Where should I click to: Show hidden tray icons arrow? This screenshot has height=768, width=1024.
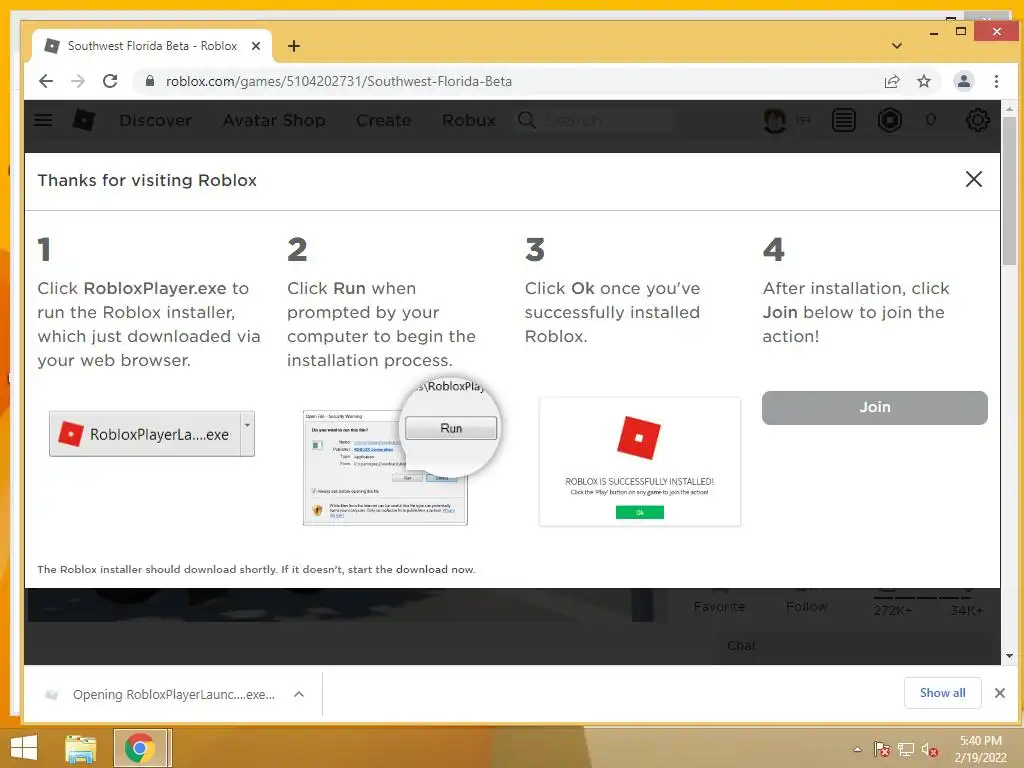(x=857, y=749)
